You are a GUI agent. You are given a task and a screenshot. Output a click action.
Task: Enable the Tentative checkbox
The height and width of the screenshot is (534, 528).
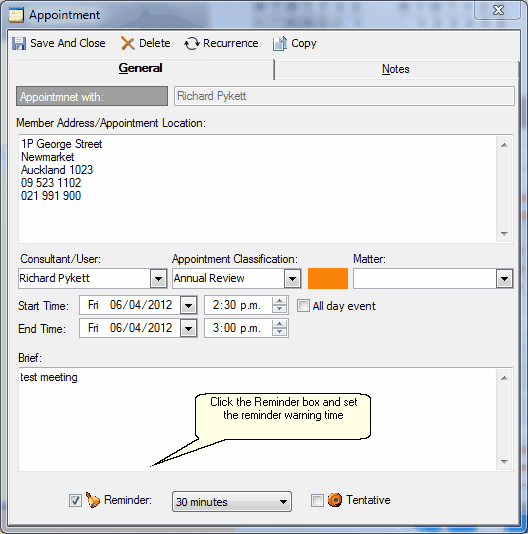click(317, 500)
